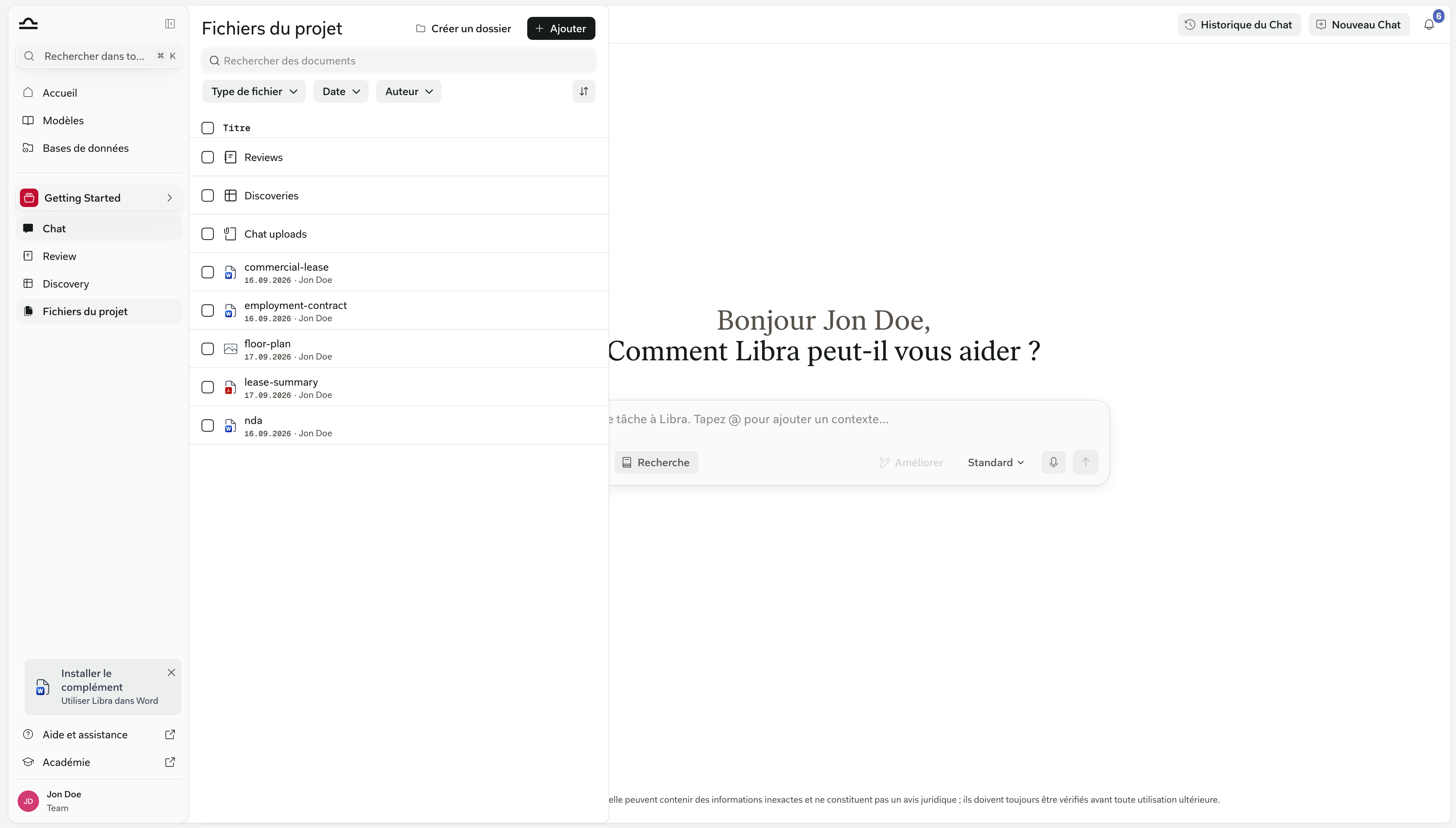
Task: Collapse the sidebar with the panel icon
Action: 170,24
